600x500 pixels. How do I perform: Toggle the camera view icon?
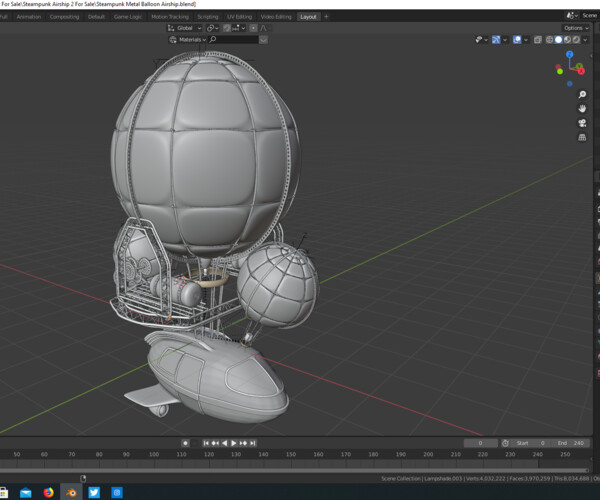pyautogui.click(x=582, y=123)
